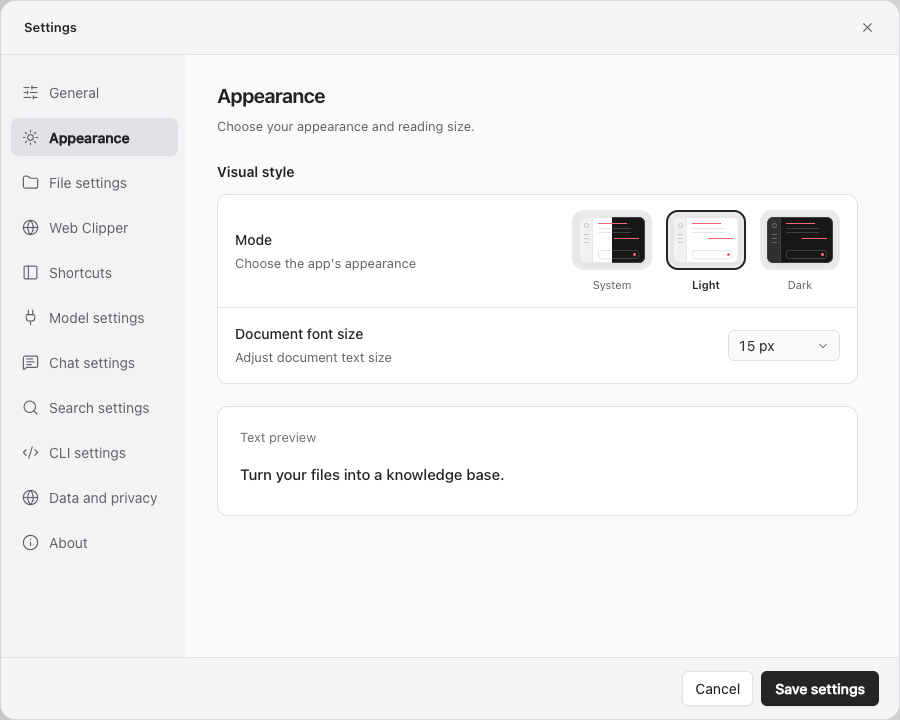
Task: Open Model settings section
Action: pos(95,318)
